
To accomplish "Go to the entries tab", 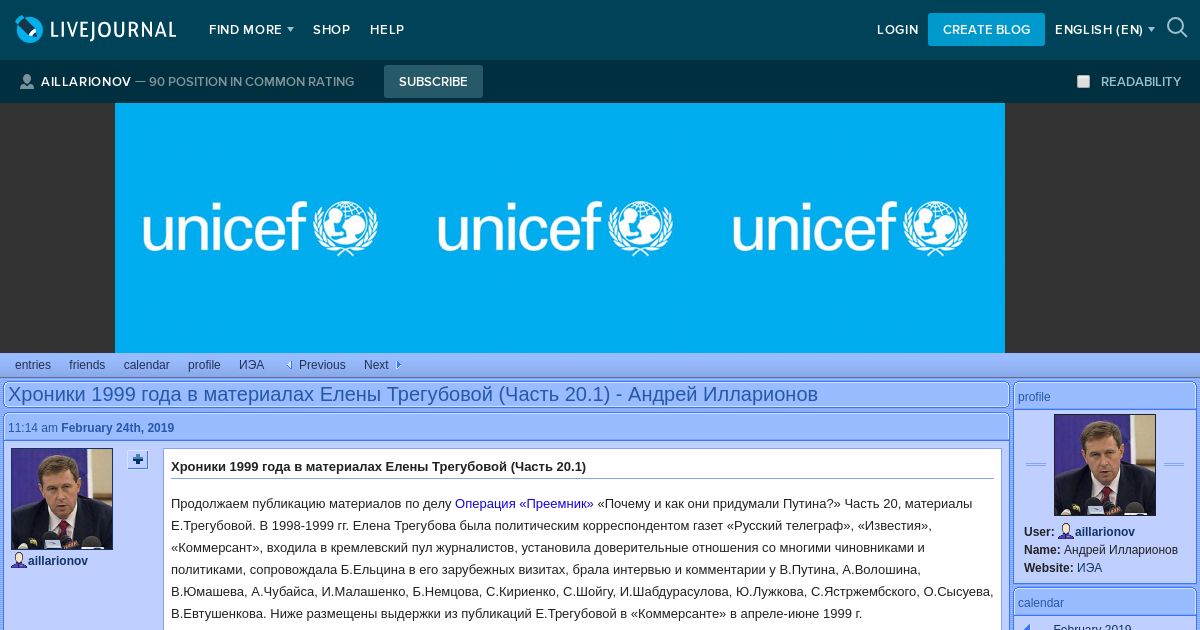I will click(x=33, y=365).
